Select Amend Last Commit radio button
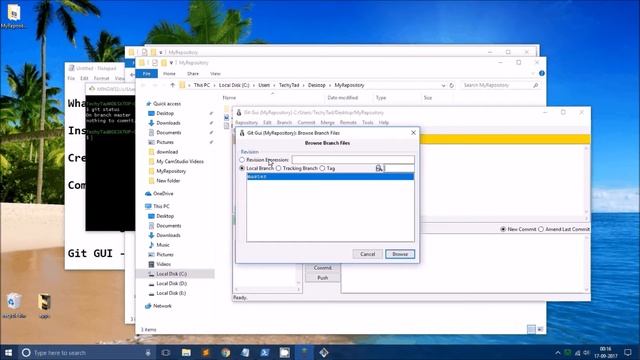This screenshot has height=360, width=640. pos(541,229)
